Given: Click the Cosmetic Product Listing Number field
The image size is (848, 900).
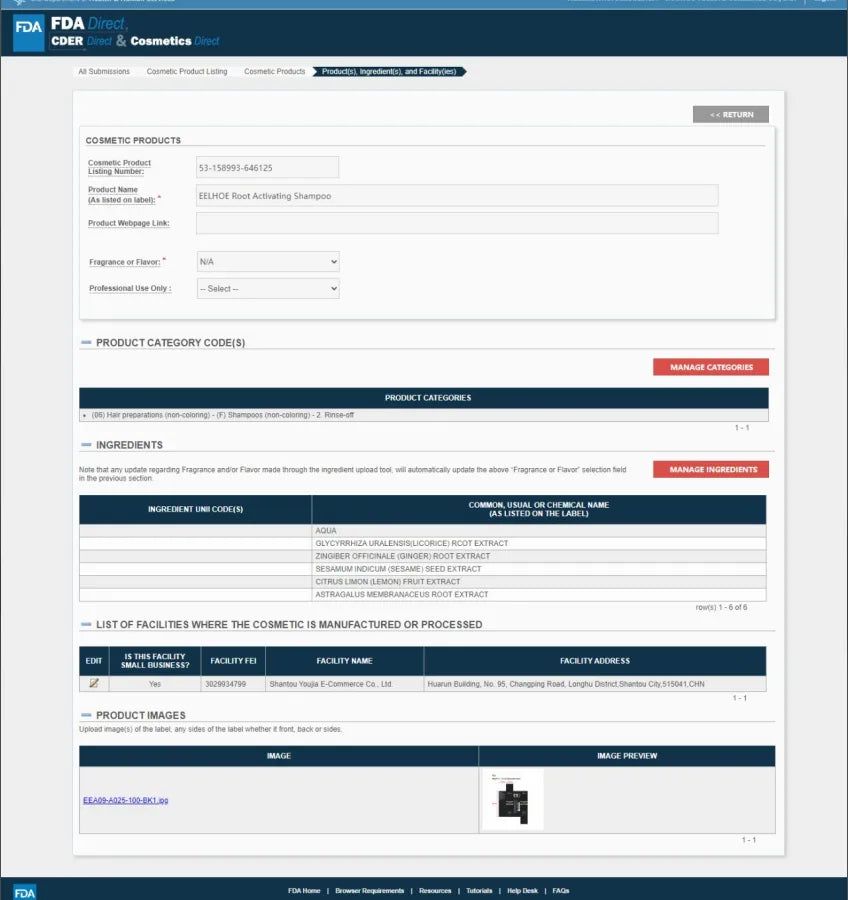Looking at the screenshot, I should [267, 168].
